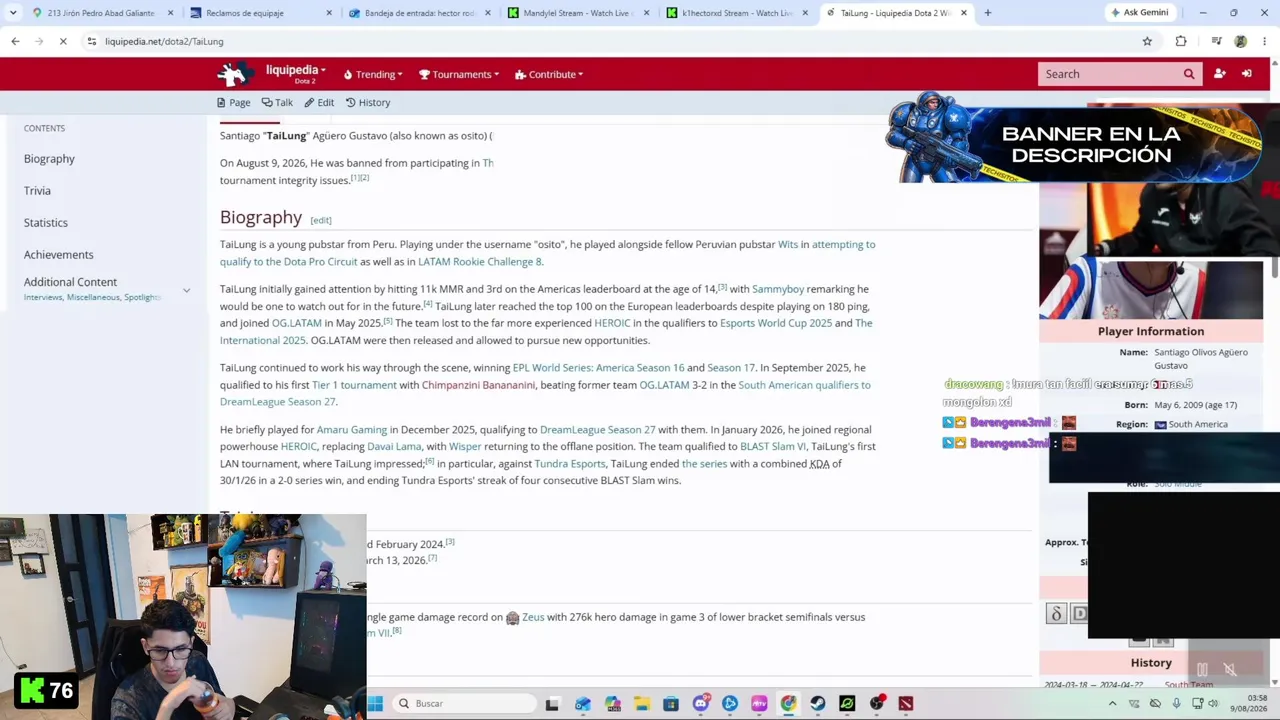Open a new browser tab

point(988,13)
